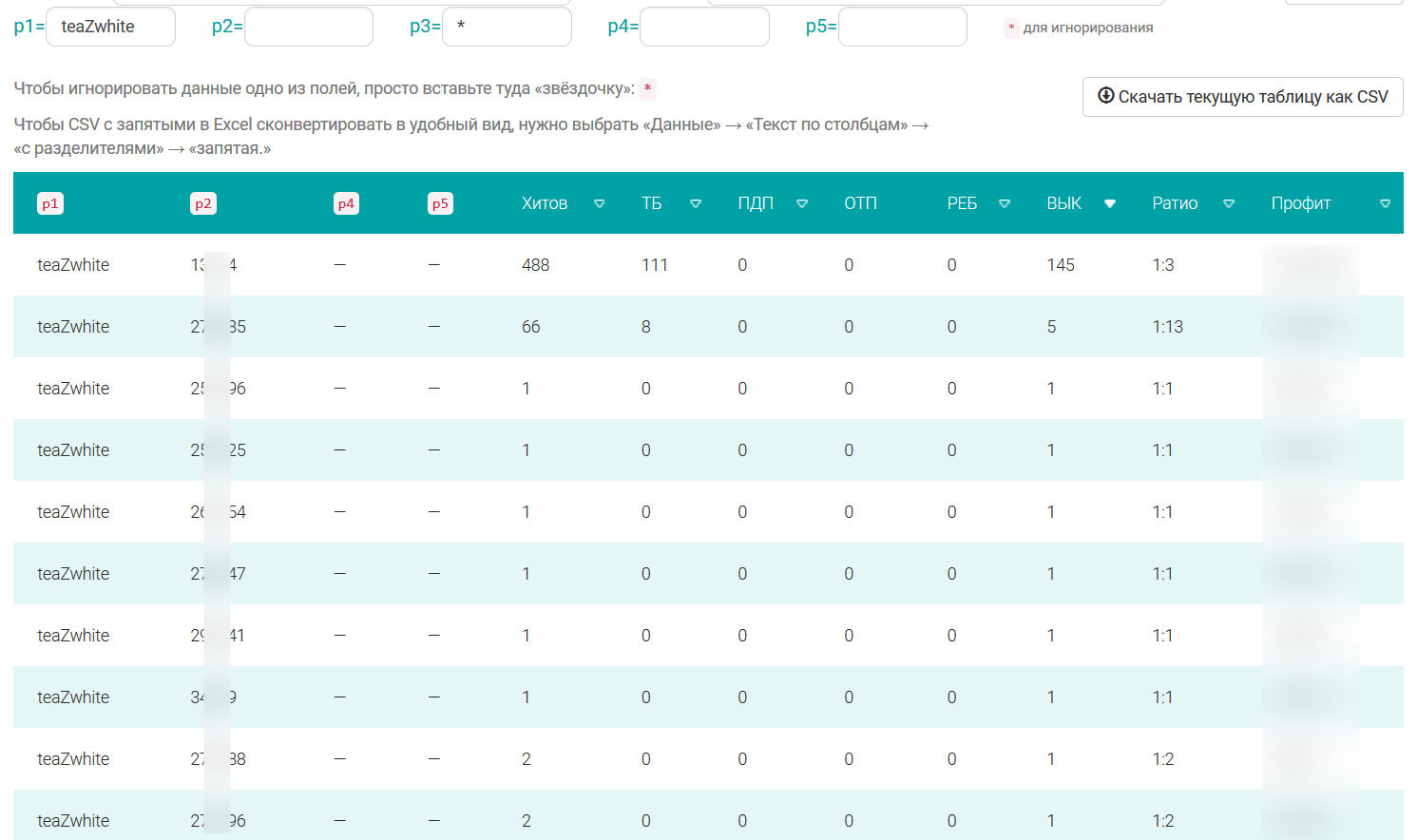Image resolution: width=1417 pixels, height=840 pixels.
Task: Sort by ПДП column arrow
Action: pos(802,203)
